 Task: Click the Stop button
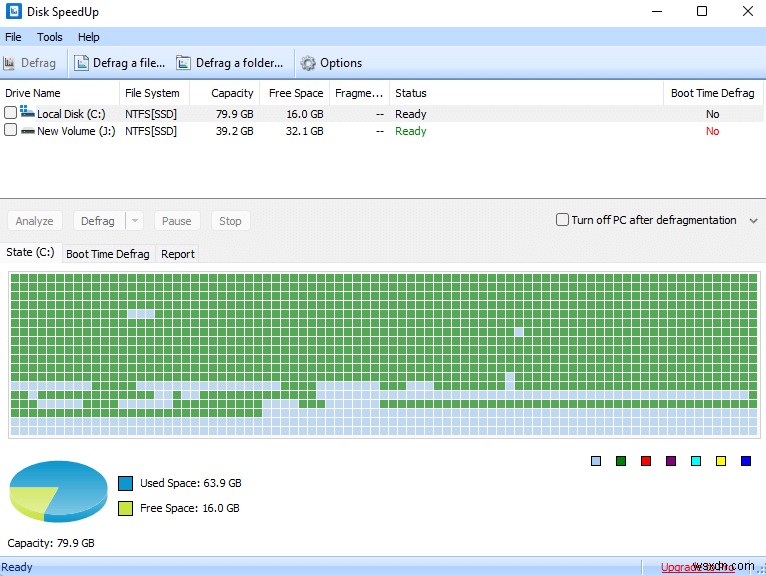230,221
